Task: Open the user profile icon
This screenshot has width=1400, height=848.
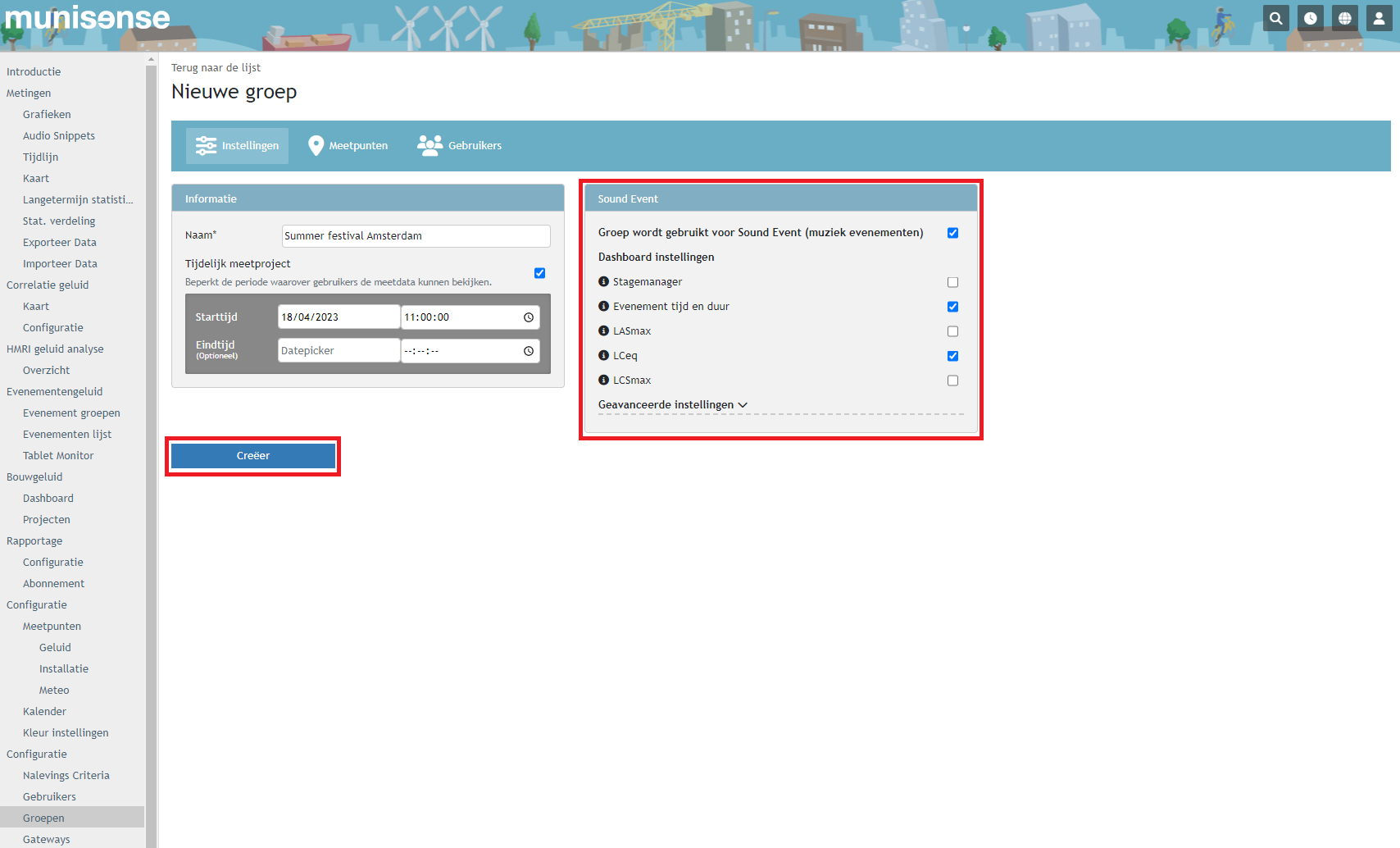Action: (1380, 18)
